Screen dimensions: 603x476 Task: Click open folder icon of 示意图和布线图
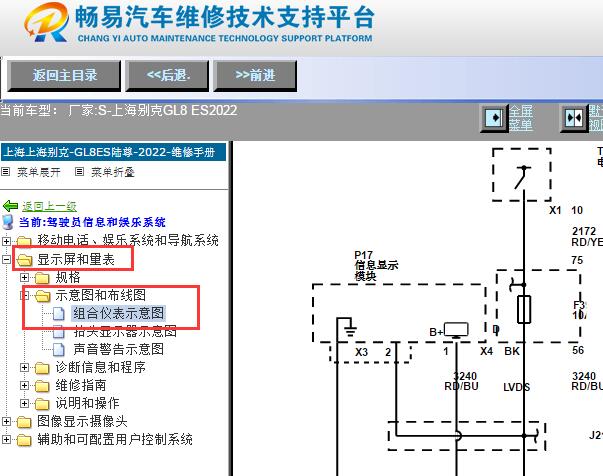pyautogui.click(x=42, y=296)
